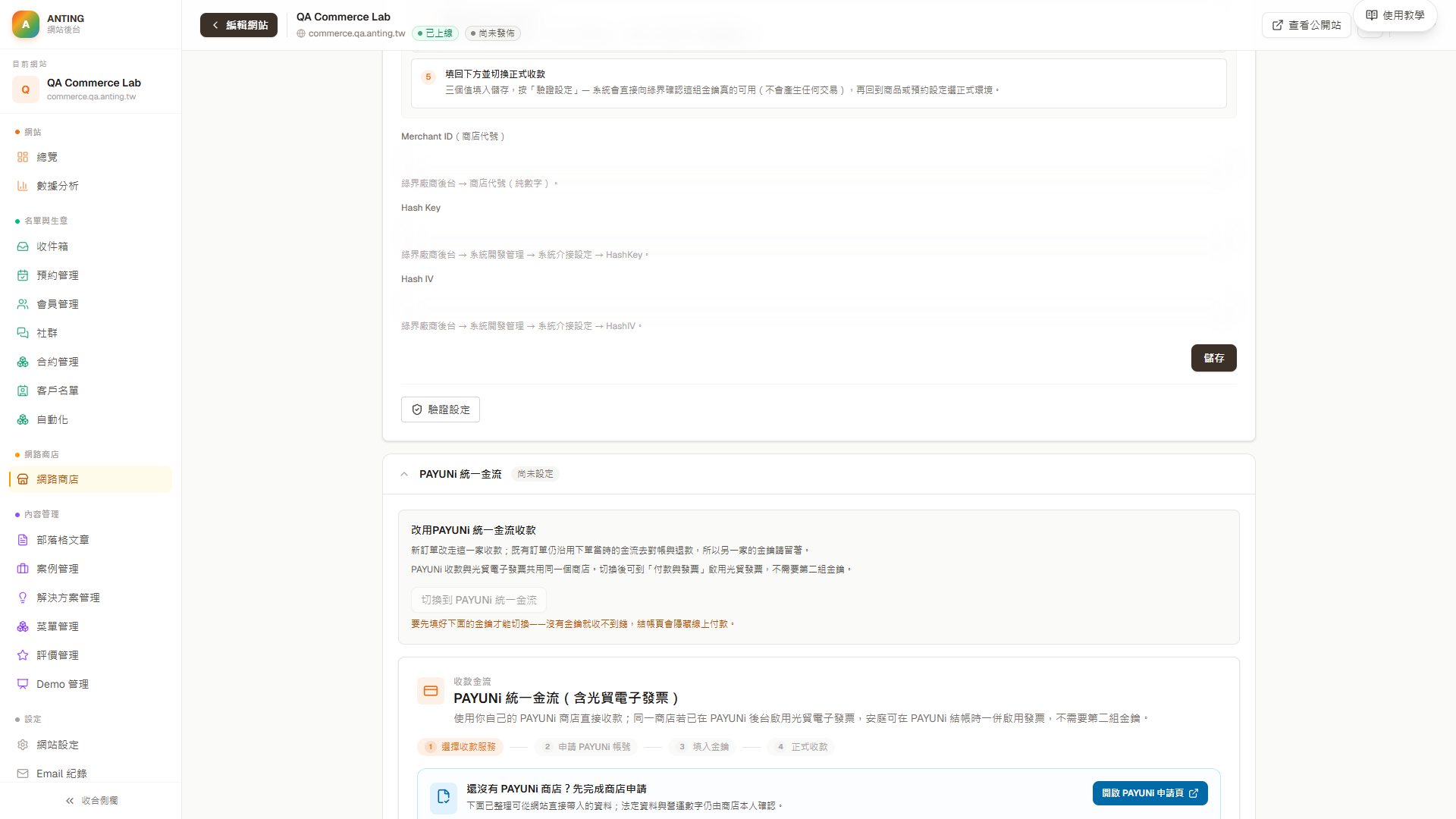Open the 使用教學 tutorial button
The width and height of the screenshot is (1456, 819).
1395,15
